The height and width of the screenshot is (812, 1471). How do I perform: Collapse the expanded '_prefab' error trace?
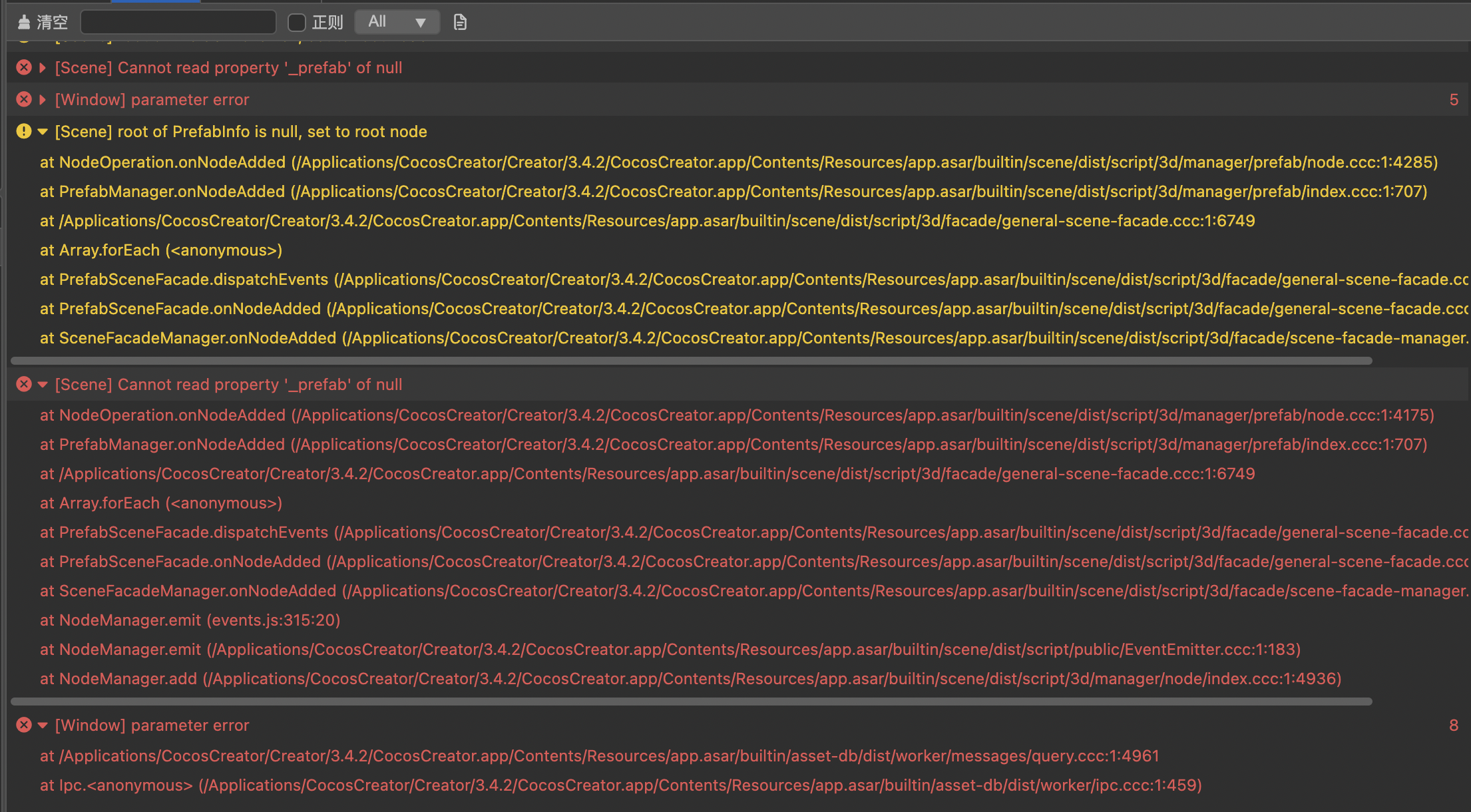43,385
